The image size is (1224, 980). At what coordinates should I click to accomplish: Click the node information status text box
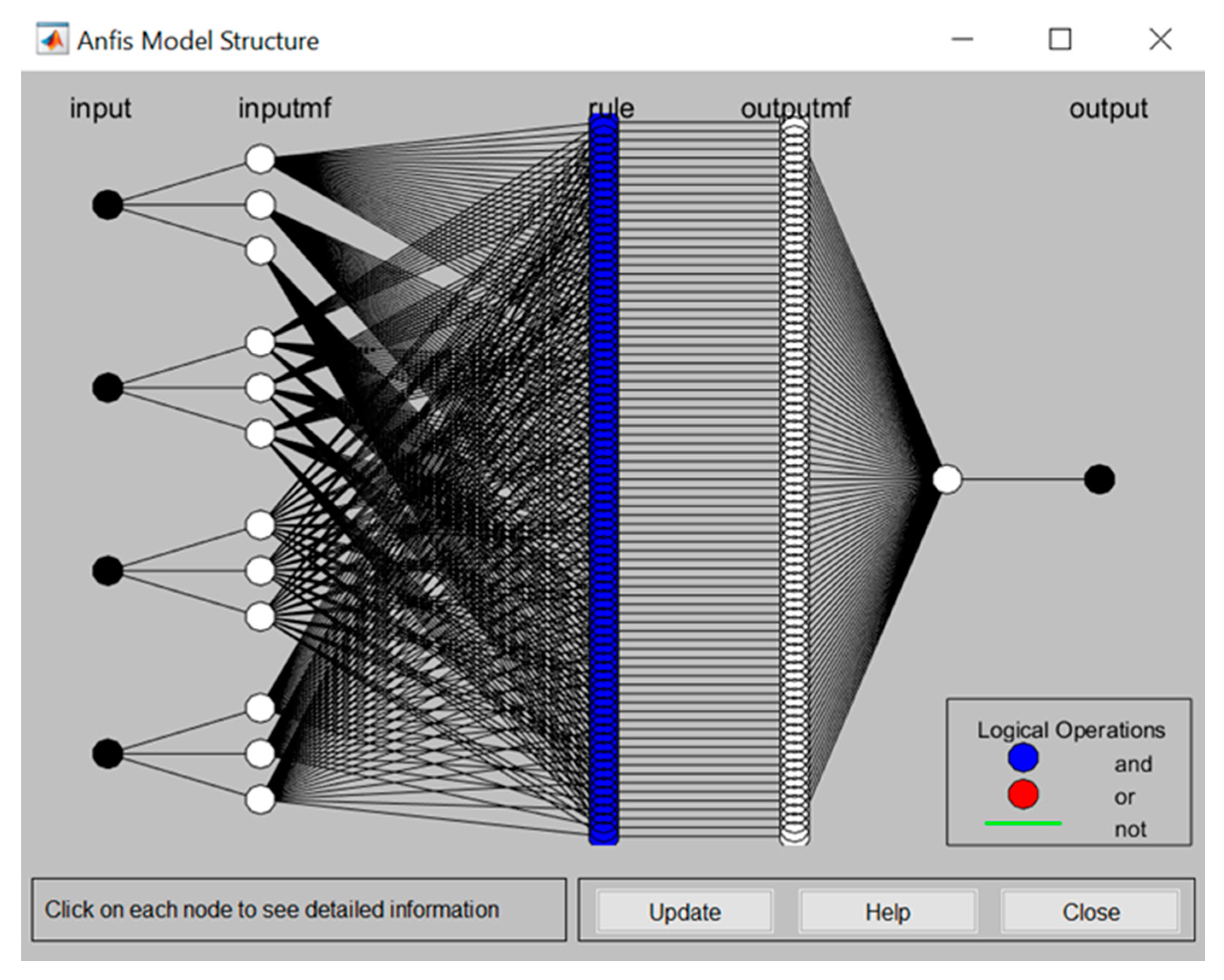[x=298, y=910]
